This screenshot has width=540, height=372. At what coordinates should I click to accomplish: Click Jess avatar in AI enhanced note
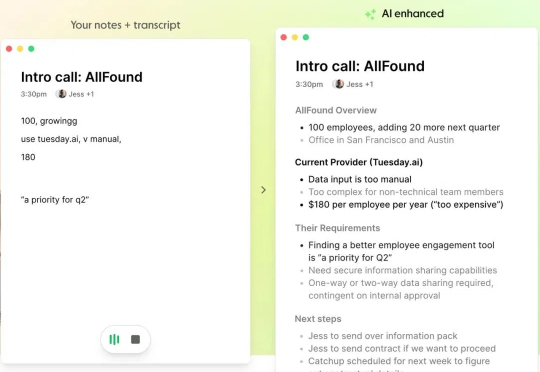click(339, 84)
